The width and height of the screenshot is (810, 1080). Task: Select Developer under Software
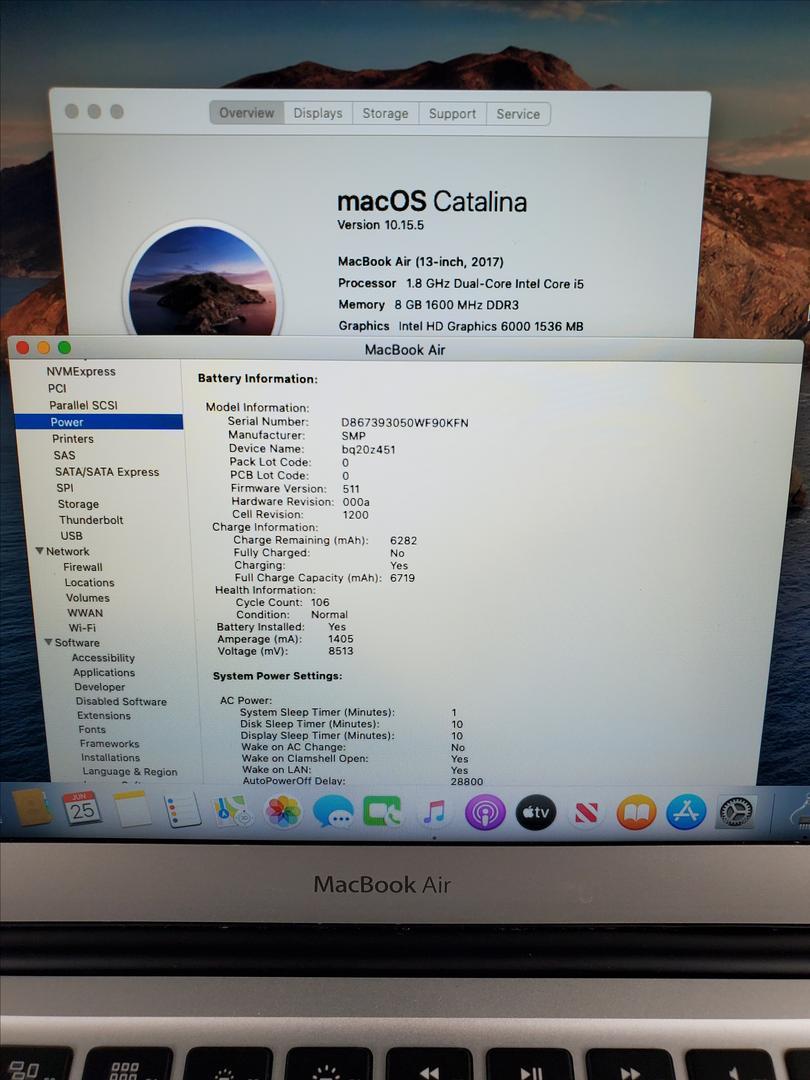click(100, 687)
